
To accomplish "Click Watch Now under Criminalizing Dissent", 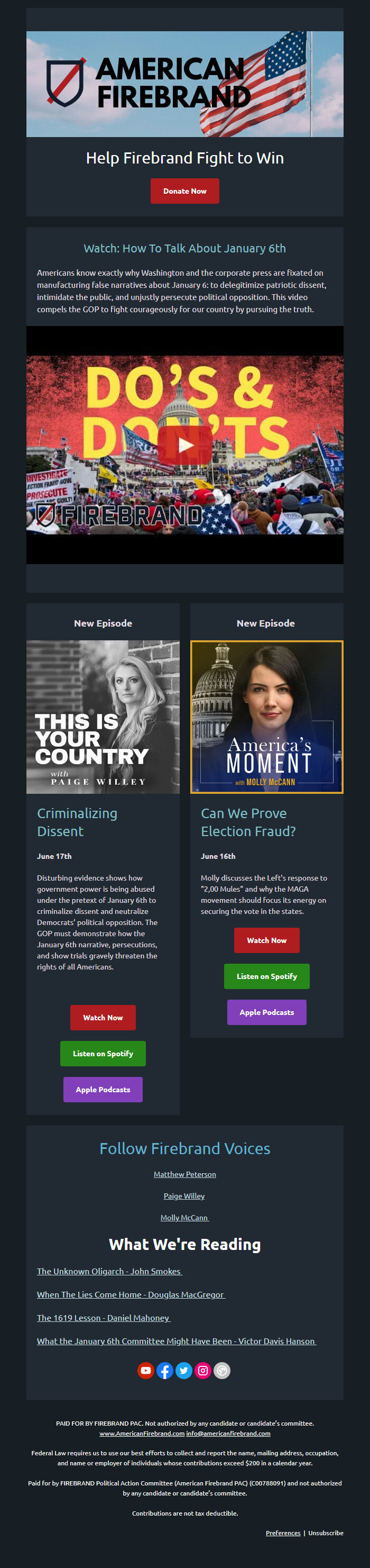I will pos(103,1018).
